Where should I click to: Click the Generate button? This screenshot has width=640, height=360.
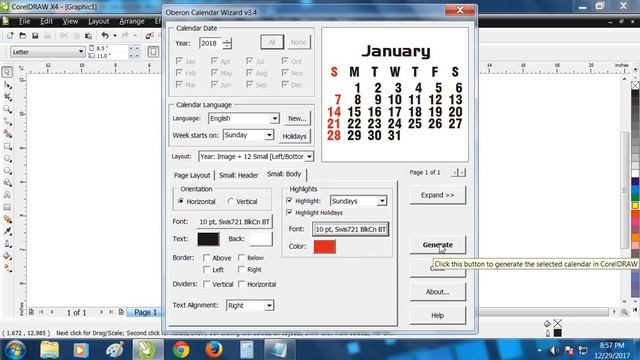[438, 245]
